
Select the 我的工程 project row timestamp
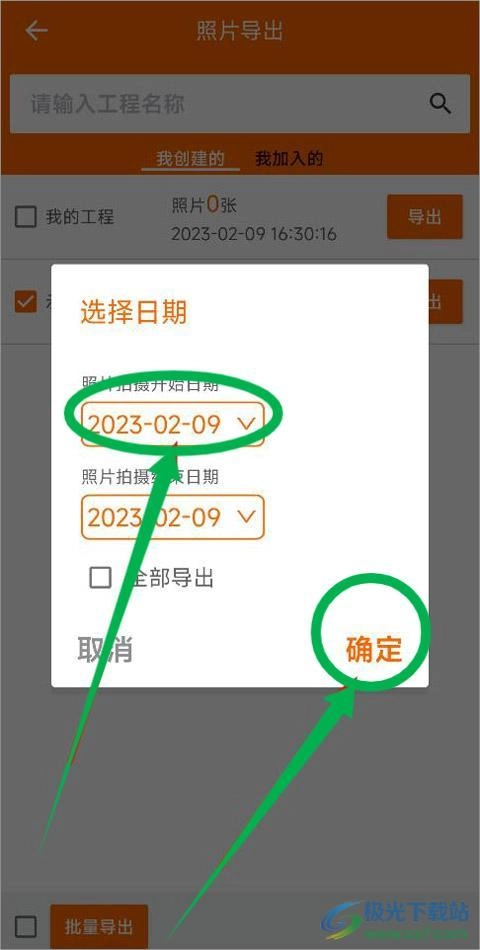254,234
